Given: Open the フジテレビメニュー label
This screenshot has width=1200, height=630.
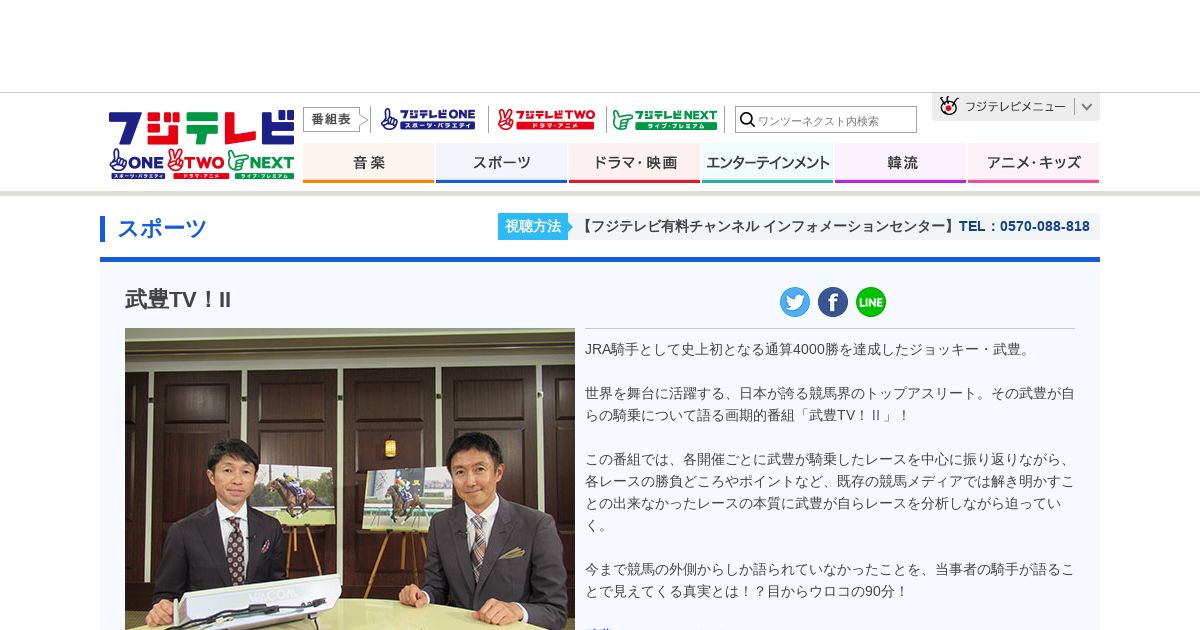Looking at the screenshot, I should click(x=1015, y=107).
